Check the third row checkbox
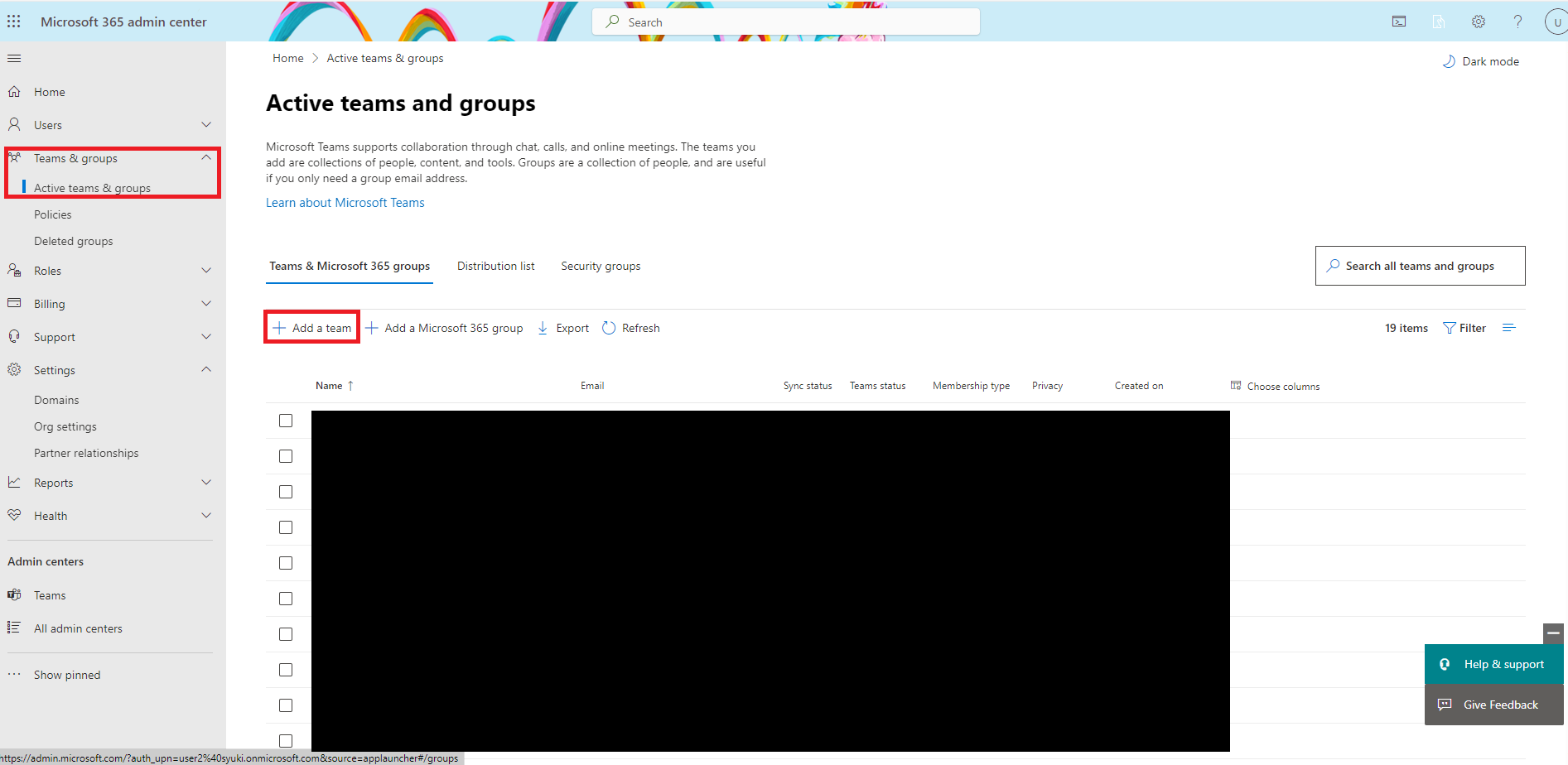Viewport: 1568px width, 765px height. point(286,492)
